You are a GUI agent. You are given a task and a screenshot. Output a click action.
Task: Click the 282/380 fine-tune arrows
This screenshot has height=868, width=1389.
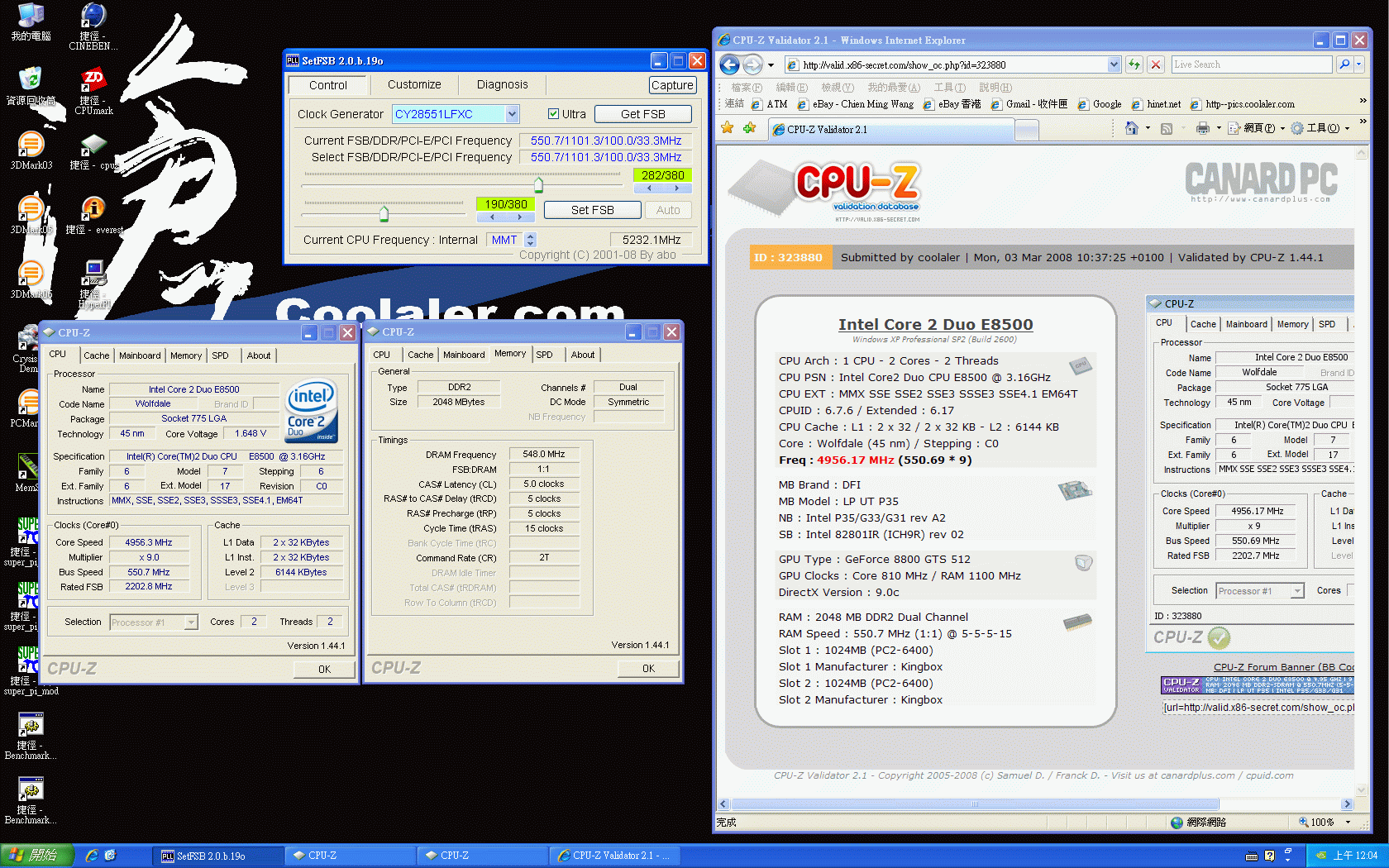[x=662, y=188]
